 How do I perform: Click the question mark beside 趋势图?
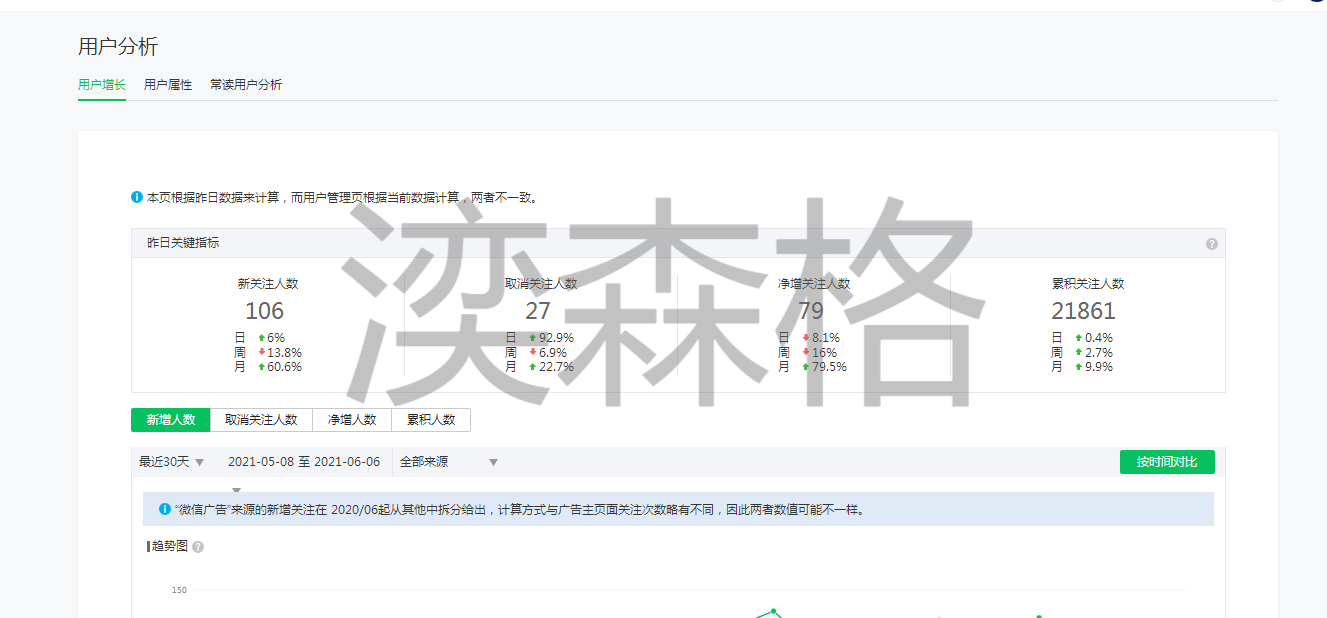[x=198, y=547]
